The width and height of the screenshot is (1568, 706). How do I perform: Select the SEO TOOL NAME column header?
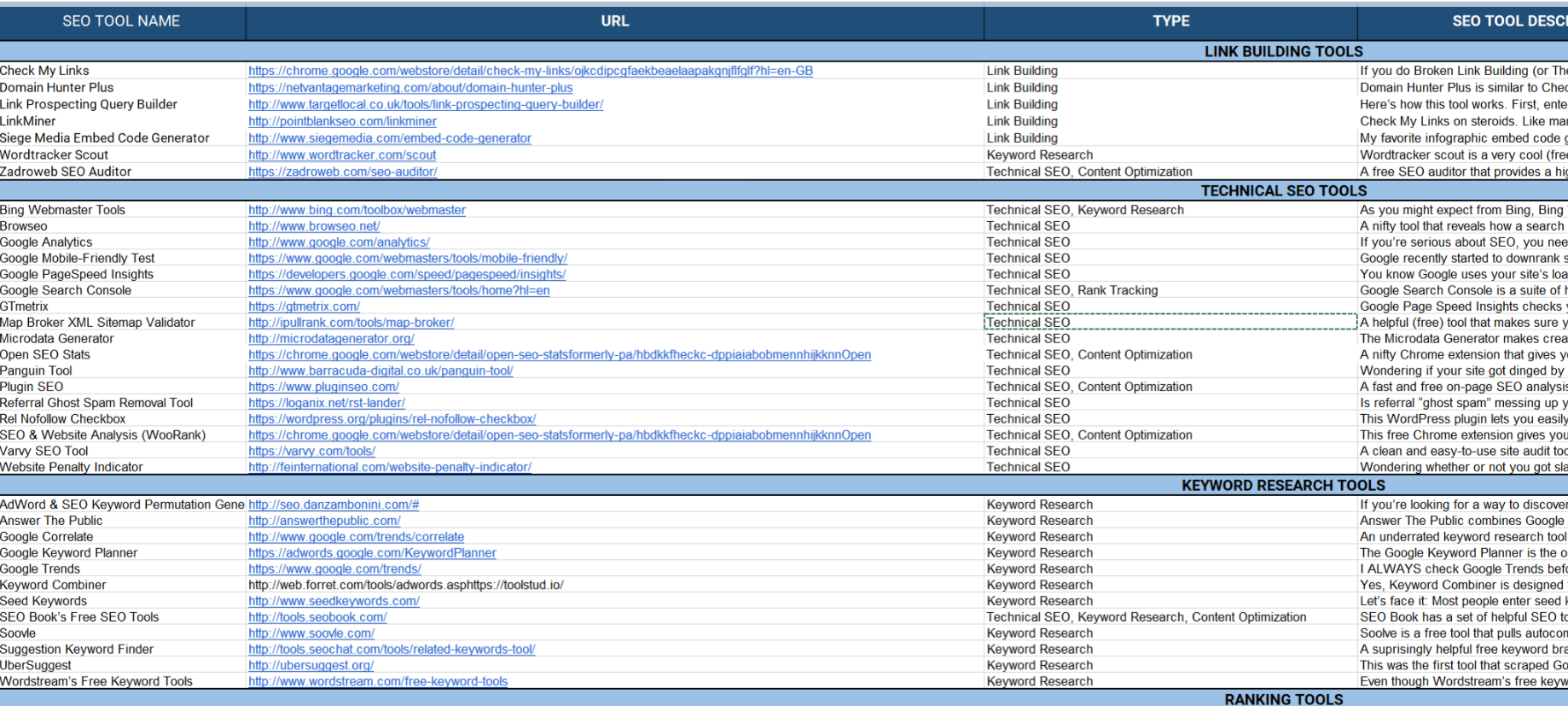click(x=121, y=21)
